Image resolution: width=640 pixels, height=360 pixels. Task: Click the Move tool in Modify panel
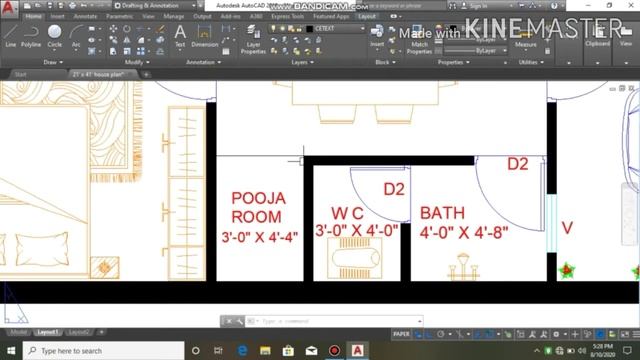pyautogui.click(x=113, y=29)
